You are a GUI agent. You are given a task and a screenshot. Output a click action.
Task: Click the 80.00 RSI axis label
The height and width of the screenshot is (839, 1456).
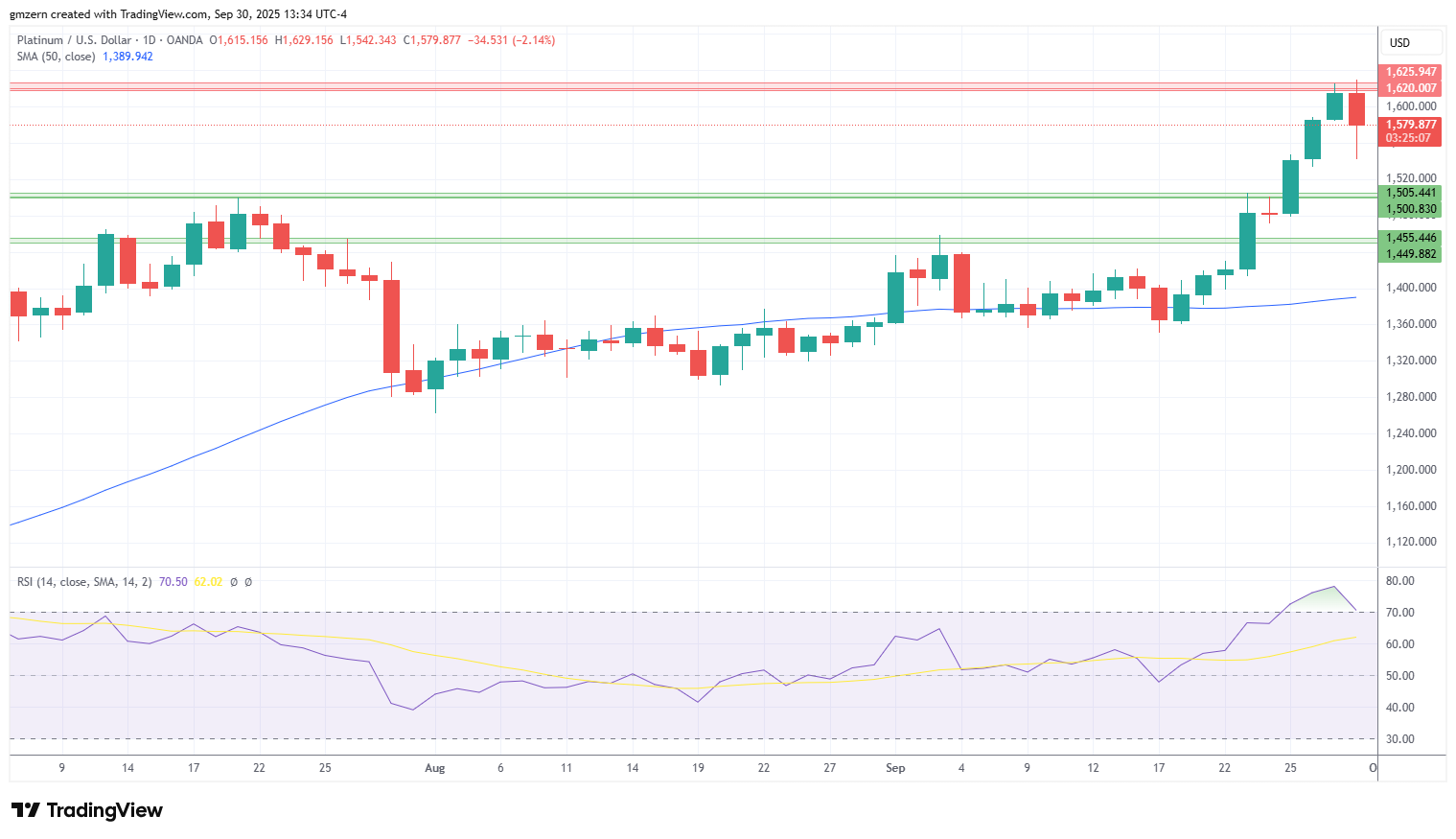(1400, 581)
